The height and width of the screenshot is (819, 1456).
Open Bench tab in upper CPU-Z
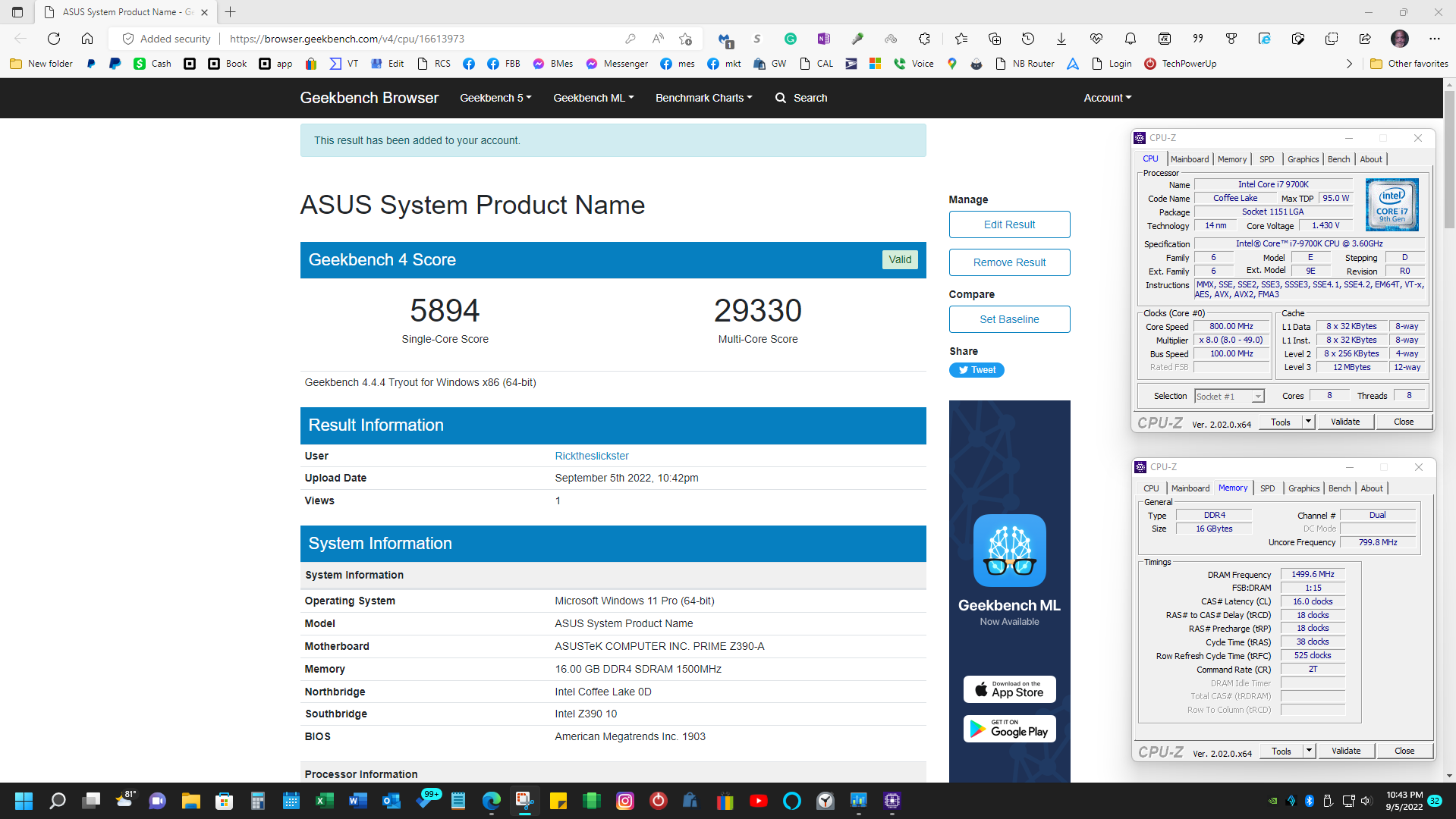click(1338, 159)
